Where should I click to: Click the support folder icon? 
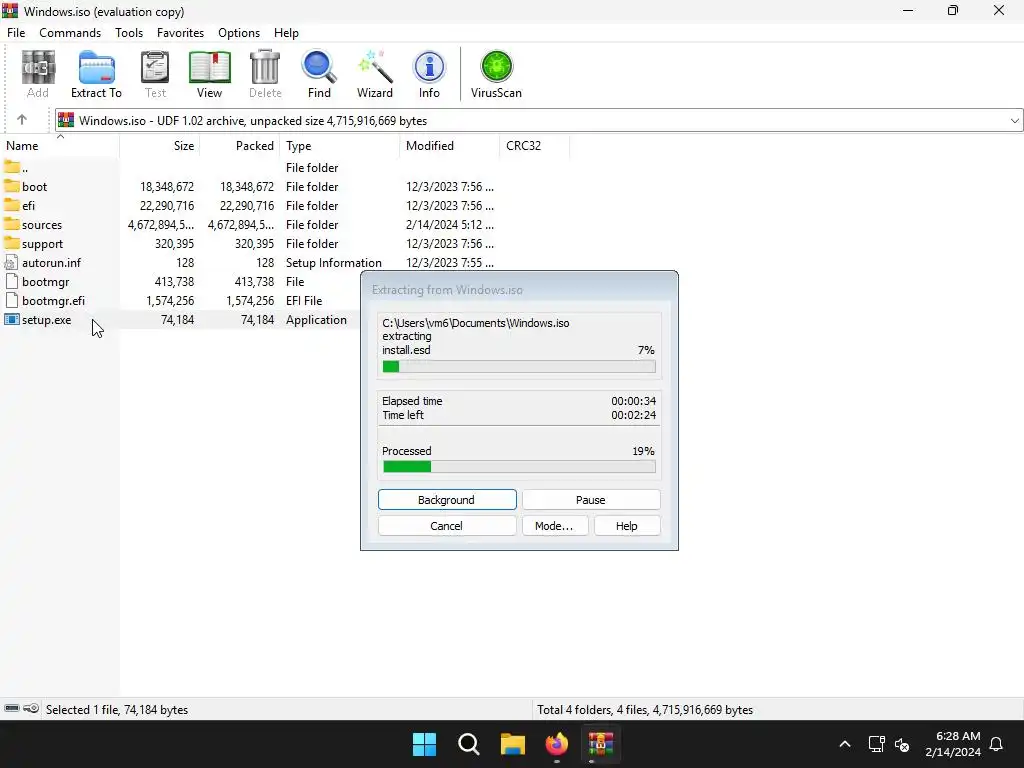tap(12, 243)
